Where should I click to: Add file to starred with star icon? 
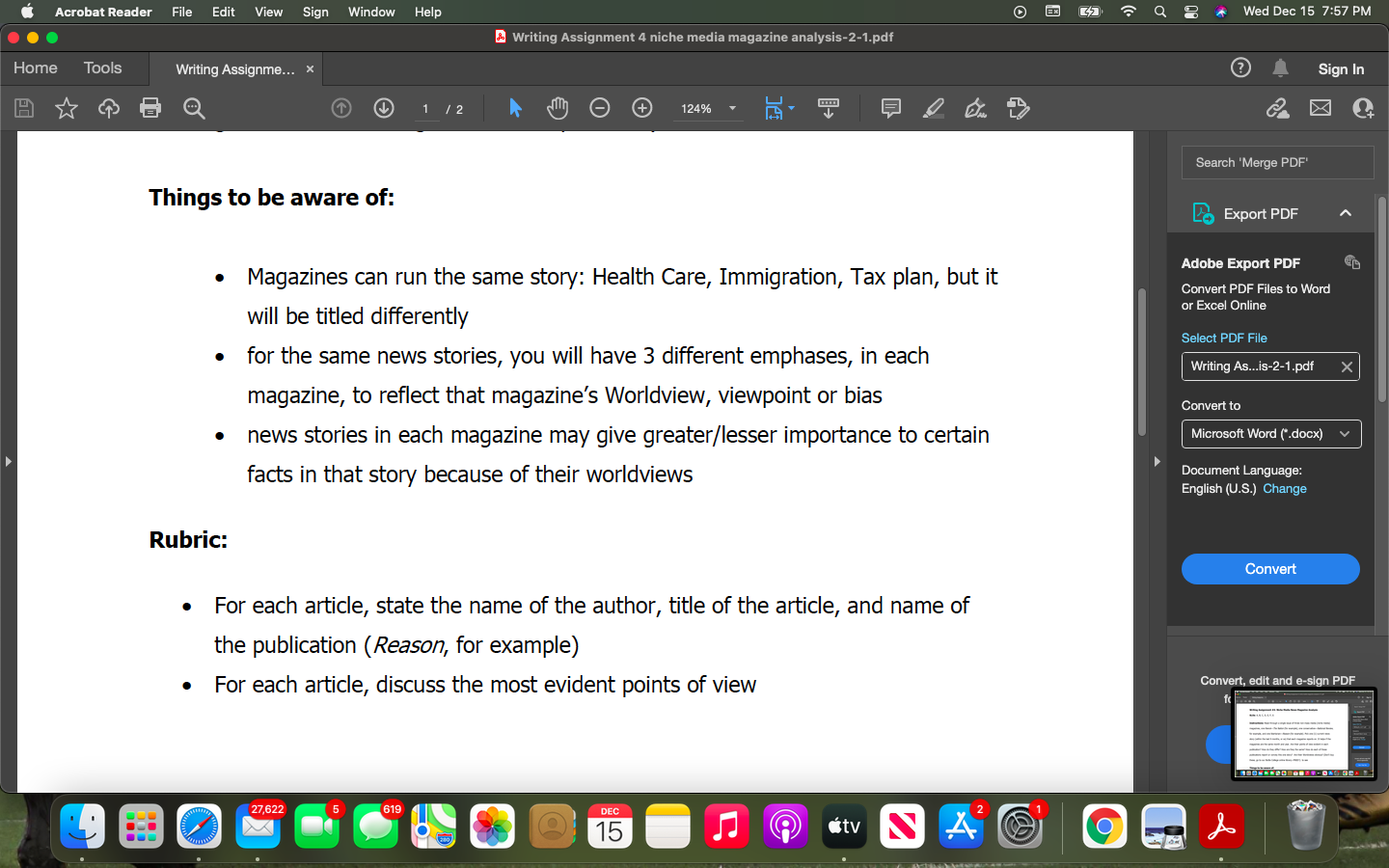pos(66,108)
